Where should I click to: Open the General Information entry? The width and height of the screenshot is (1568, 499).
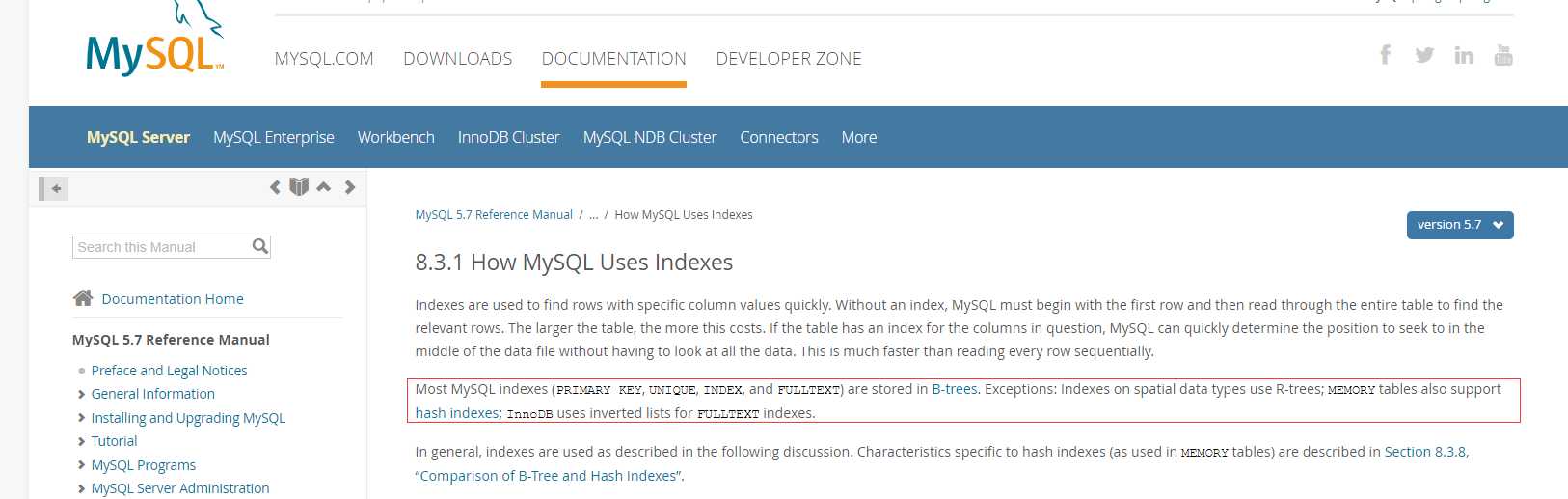coord(153,394)
